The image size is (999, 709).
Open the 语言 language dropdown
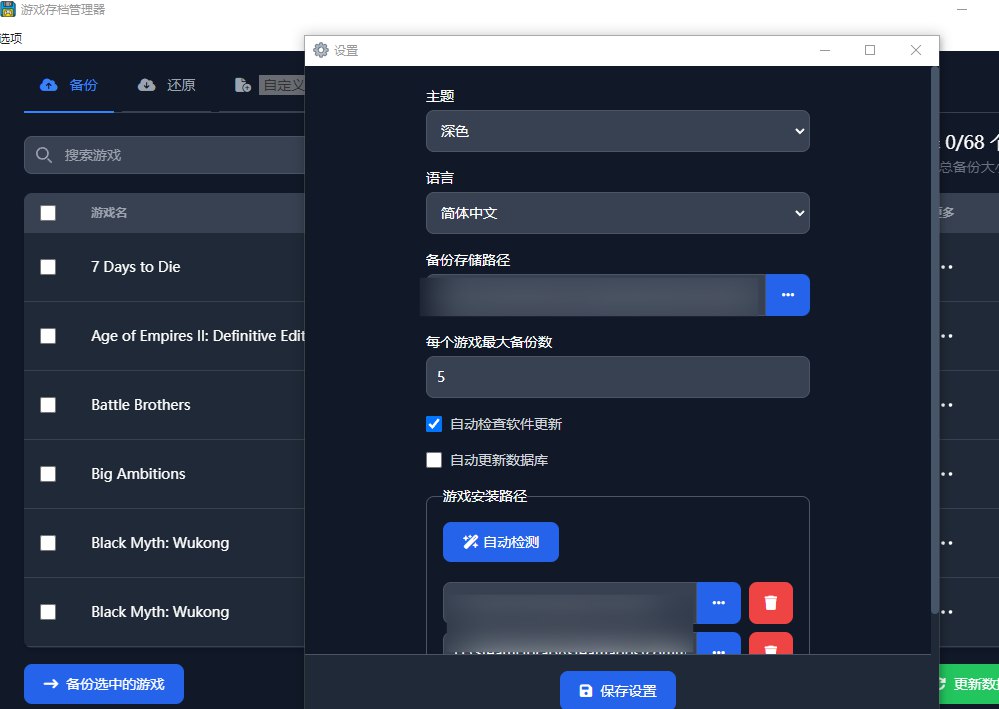[x=617, y=212]
